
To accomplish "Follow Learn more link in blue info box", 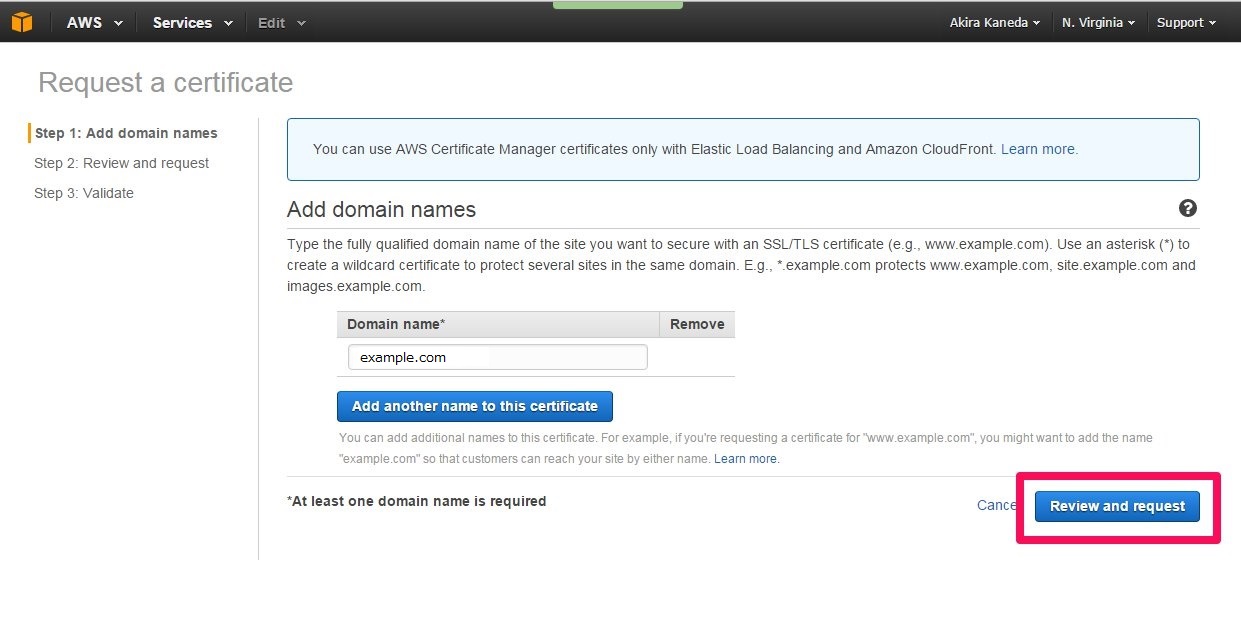I will (1039, 149).
